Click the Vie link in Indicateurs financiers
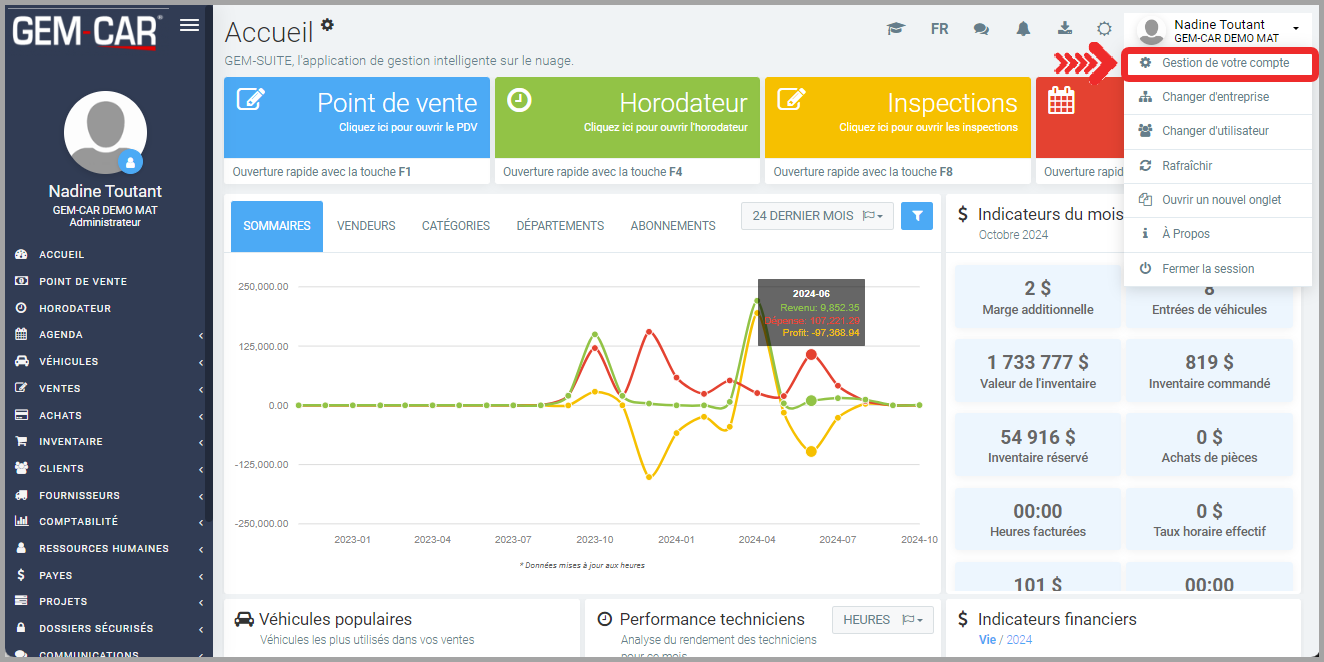Image resolution: width=1324 pixels, height=662 pixels. 987,639
